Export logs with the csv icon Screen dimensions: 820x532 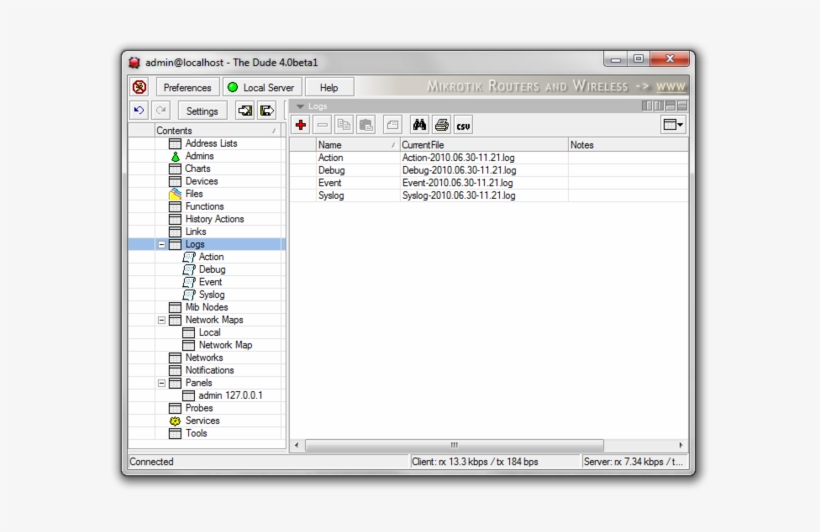point(463,125)
